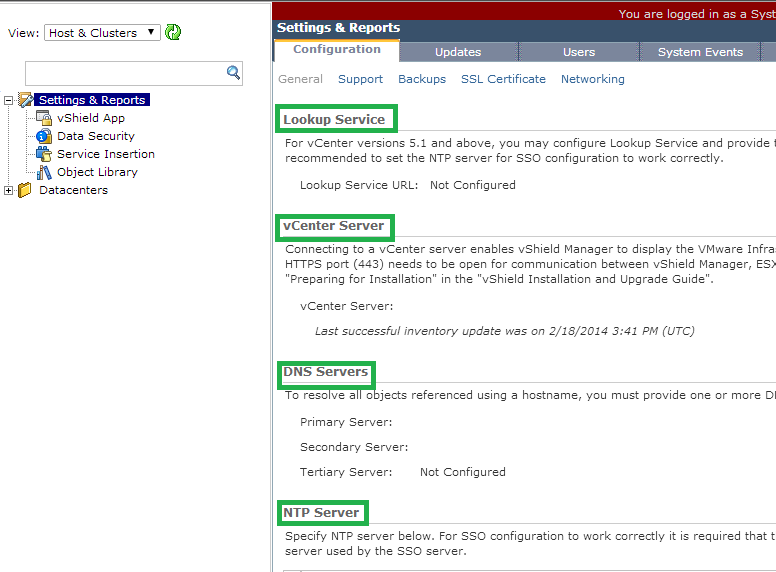
Task: Open the SSL Certificate link
Action: pyautogui.click(x=503, y=79)
